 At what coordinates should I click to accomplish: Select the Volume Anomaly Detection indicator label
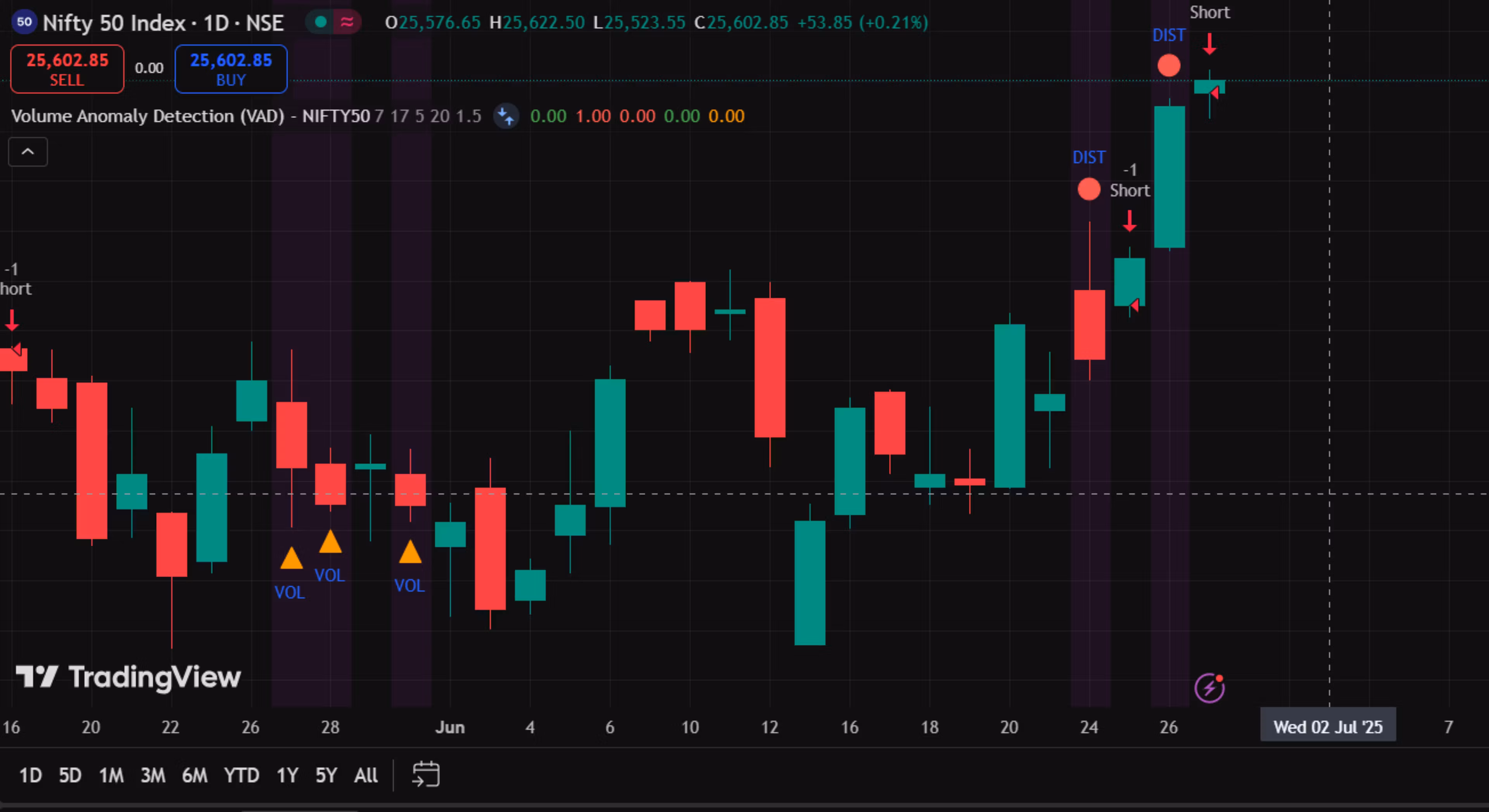coord(190,116)
